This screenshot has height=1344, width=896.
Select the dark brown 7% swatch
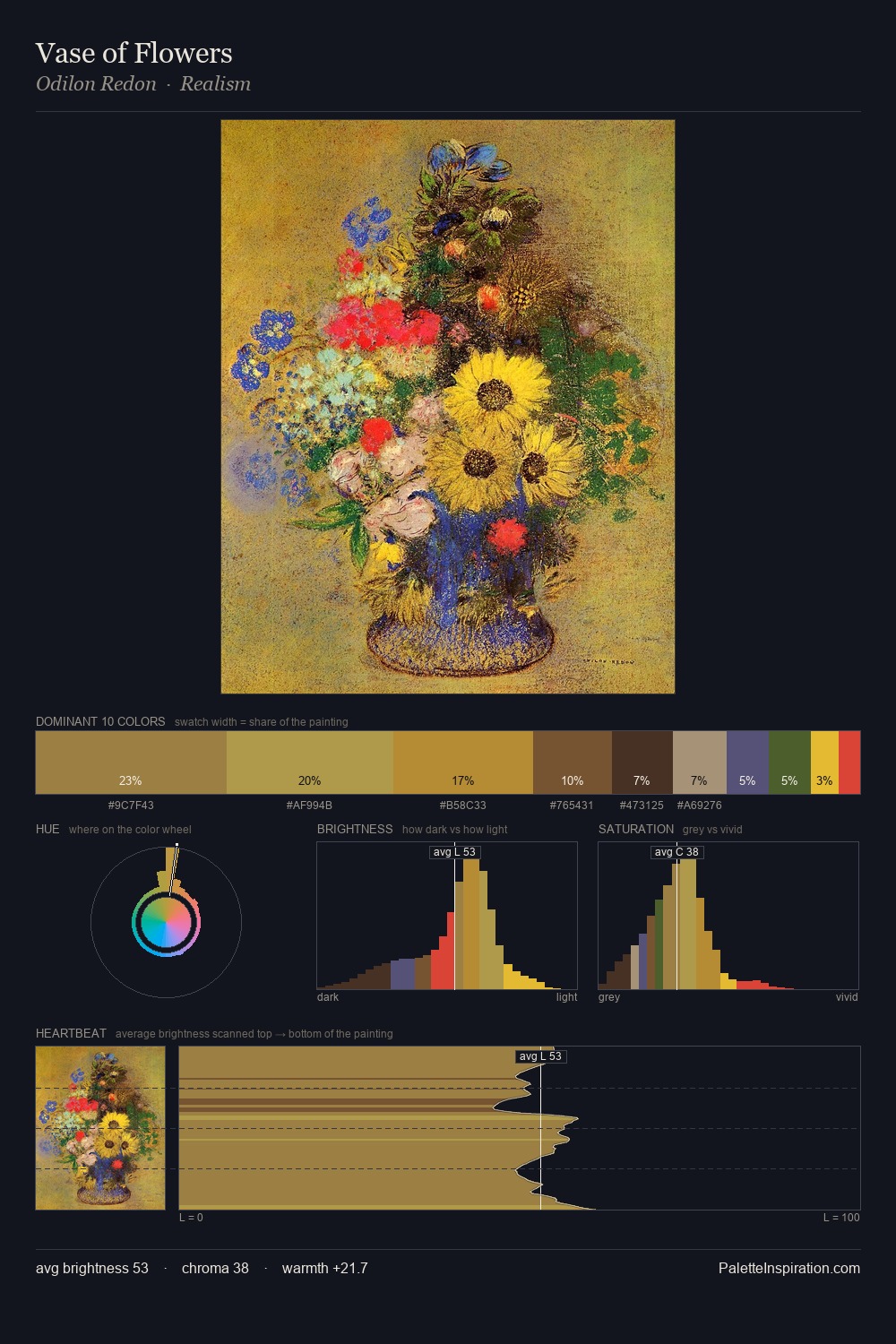tap(642, 762)
